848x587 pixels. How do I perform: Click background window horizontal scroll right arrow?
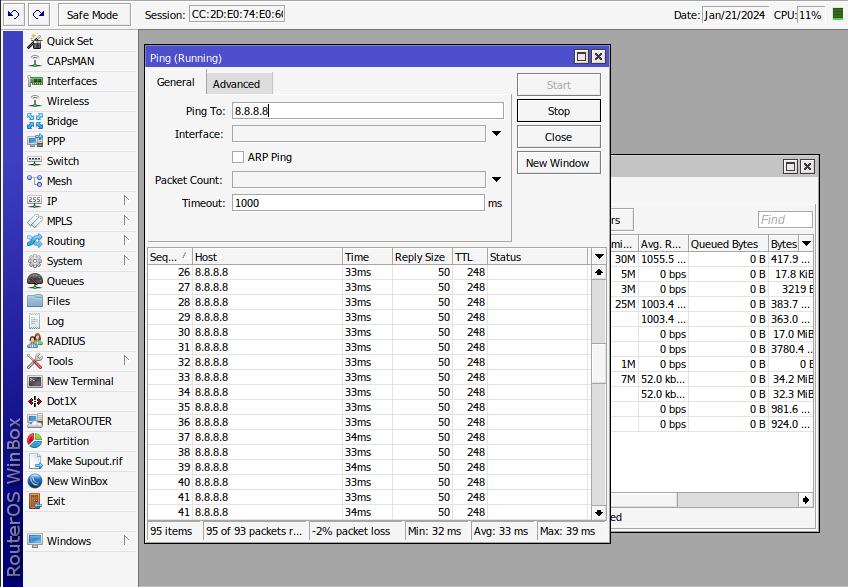point(806,500)
